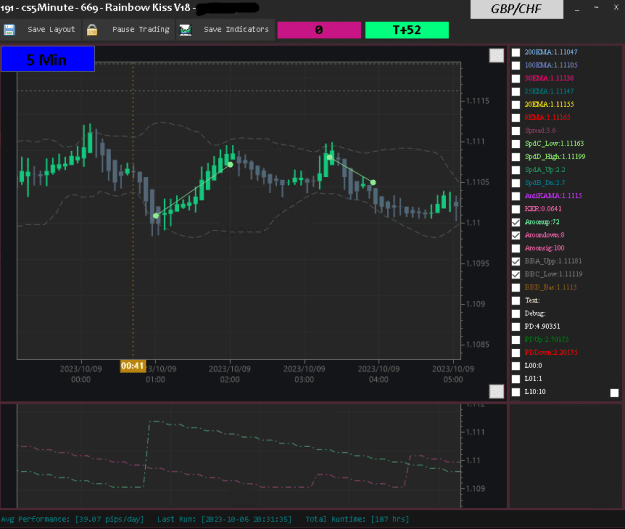Tick the PD:4.90351 checkbox
The image size is (625, 529).
[x=516, y=326]
